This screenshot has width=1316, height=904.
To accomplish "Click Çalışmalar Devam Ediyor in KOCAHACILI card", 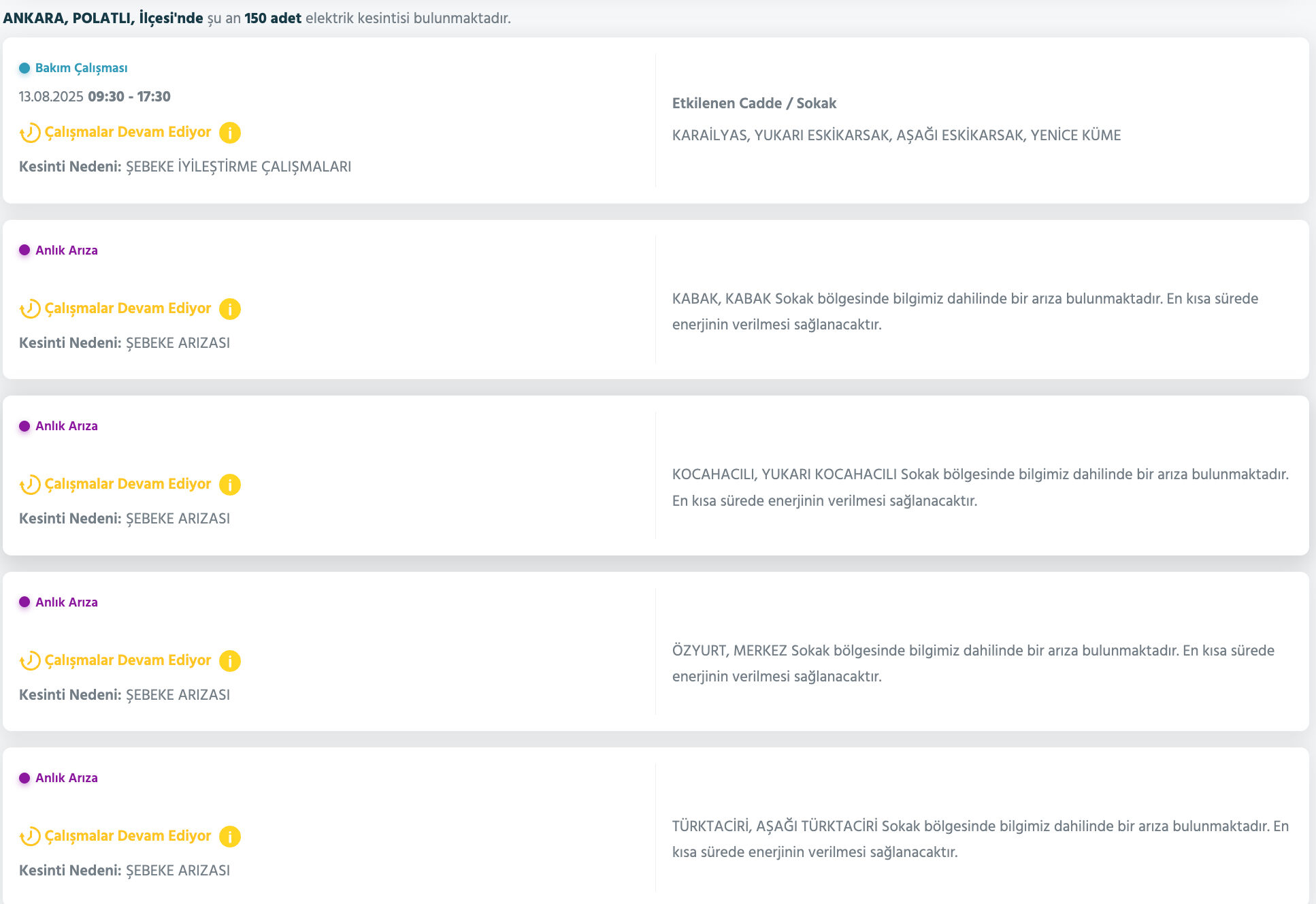I will click(x=128, y=484).
